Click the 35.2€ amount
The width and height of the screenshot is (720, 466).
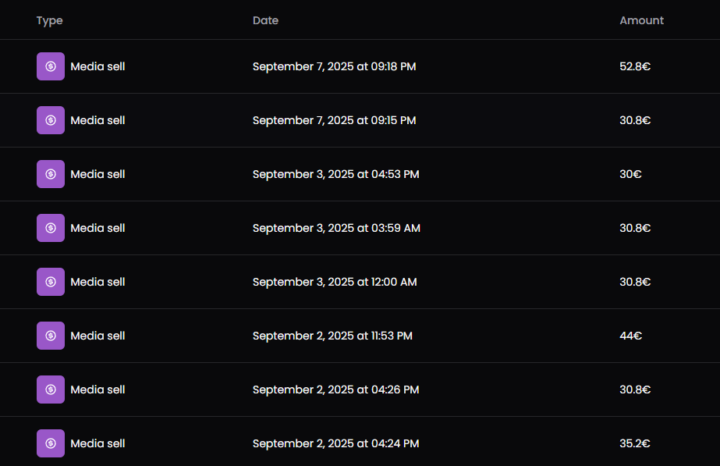pos(635,444)
